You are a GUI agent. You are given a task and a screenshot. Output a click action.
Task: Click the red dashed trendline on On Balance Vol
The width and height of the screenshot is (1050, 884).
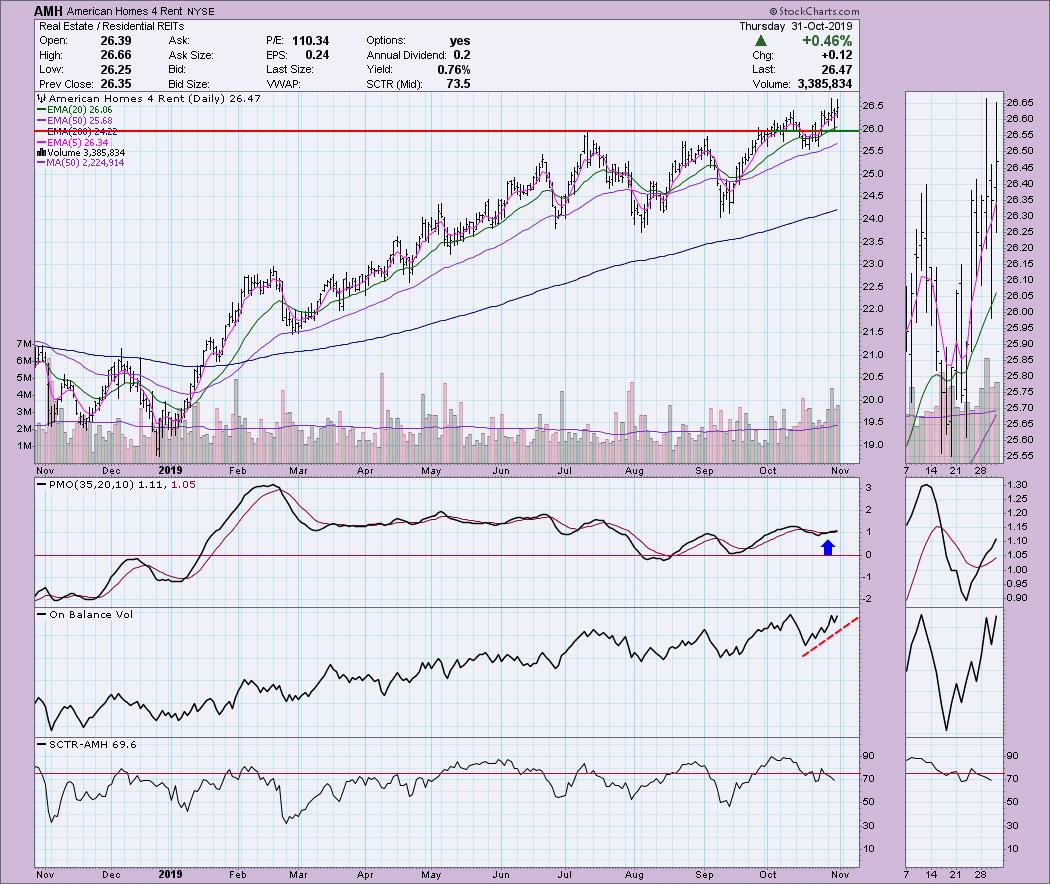click(830, 636)
